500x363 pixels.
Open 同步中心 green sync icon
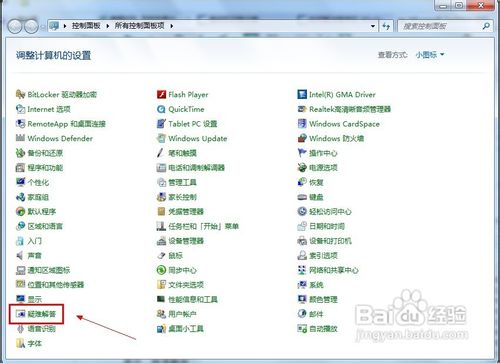161,270
